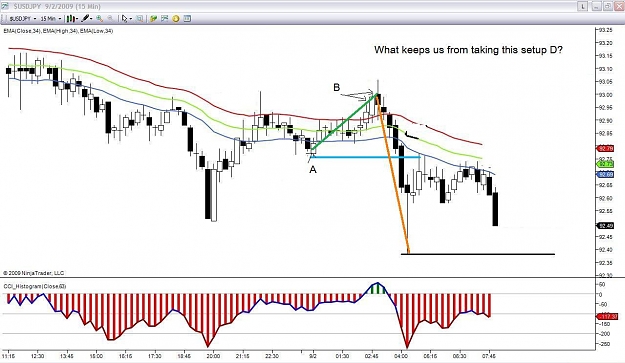Select the arrow cursor pointer tool

(125, 19)
